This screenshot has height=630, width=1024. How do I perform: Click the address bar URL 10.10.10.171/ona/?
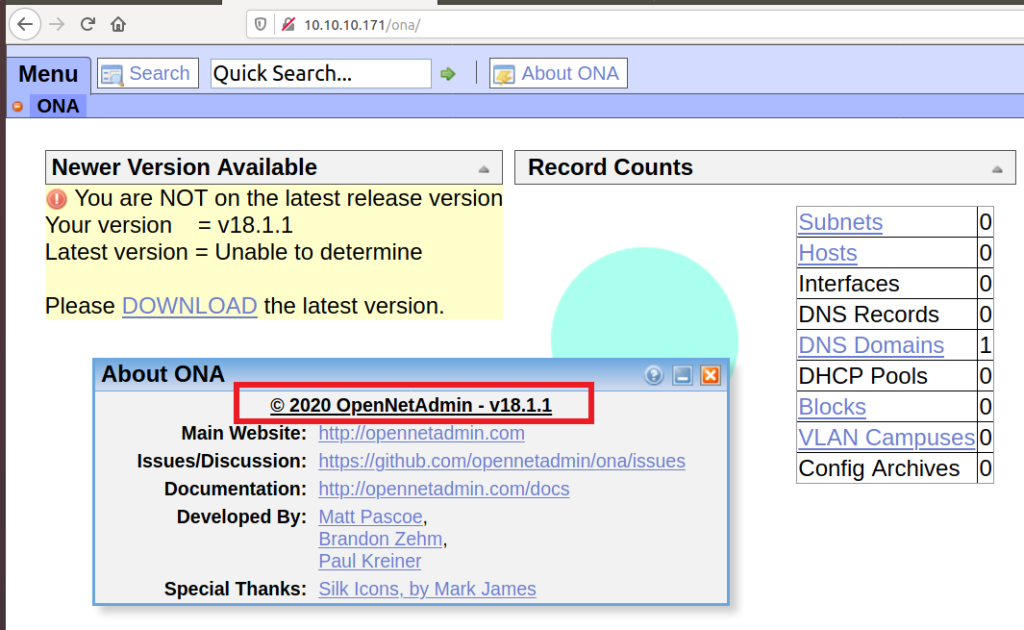[x=362, y=25]
